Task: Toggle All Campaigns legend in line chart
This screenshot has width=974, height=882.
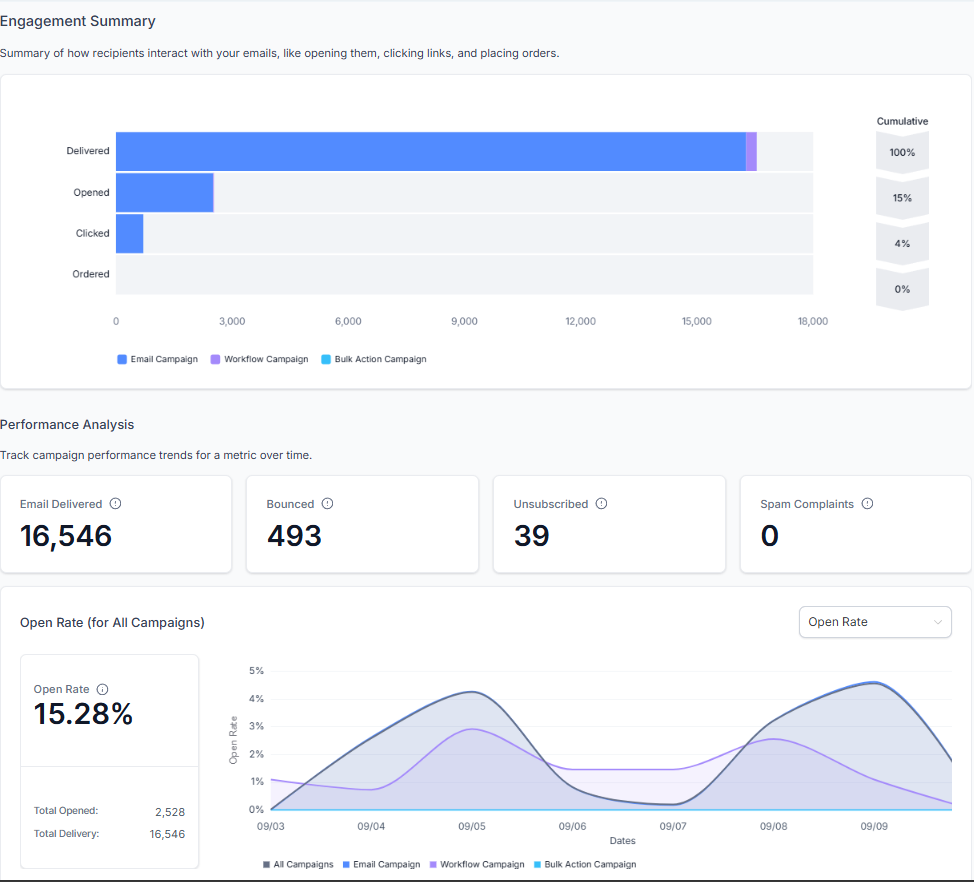Action: coord(296,864)
